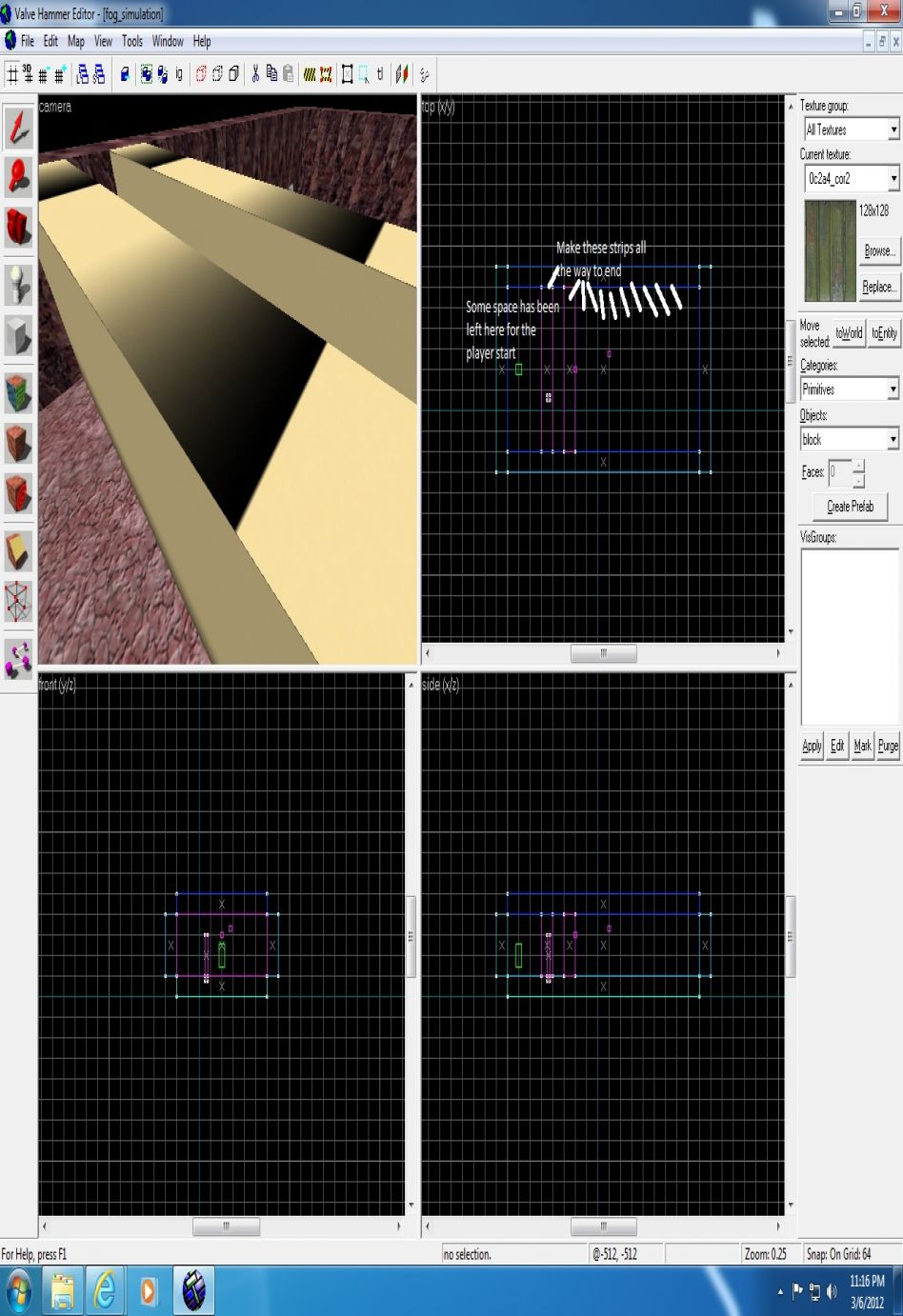This screenshot has height=1316, width=903.
Task: Open the Categories Primitives dropdown
Action: 893,389
